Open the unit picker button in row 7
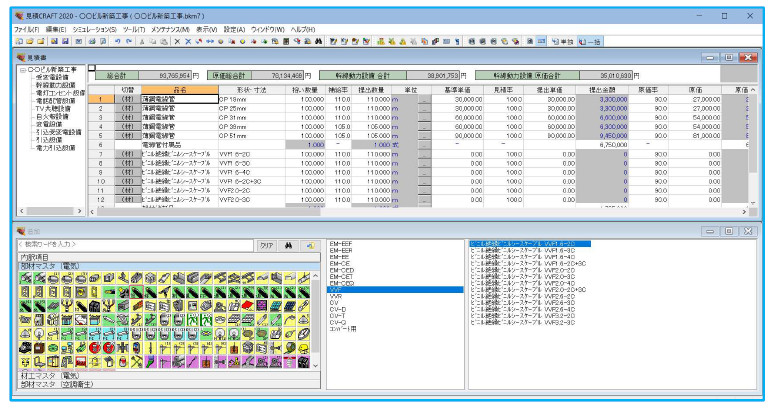Viewport: 774px width, 418px height. [424, 154]
